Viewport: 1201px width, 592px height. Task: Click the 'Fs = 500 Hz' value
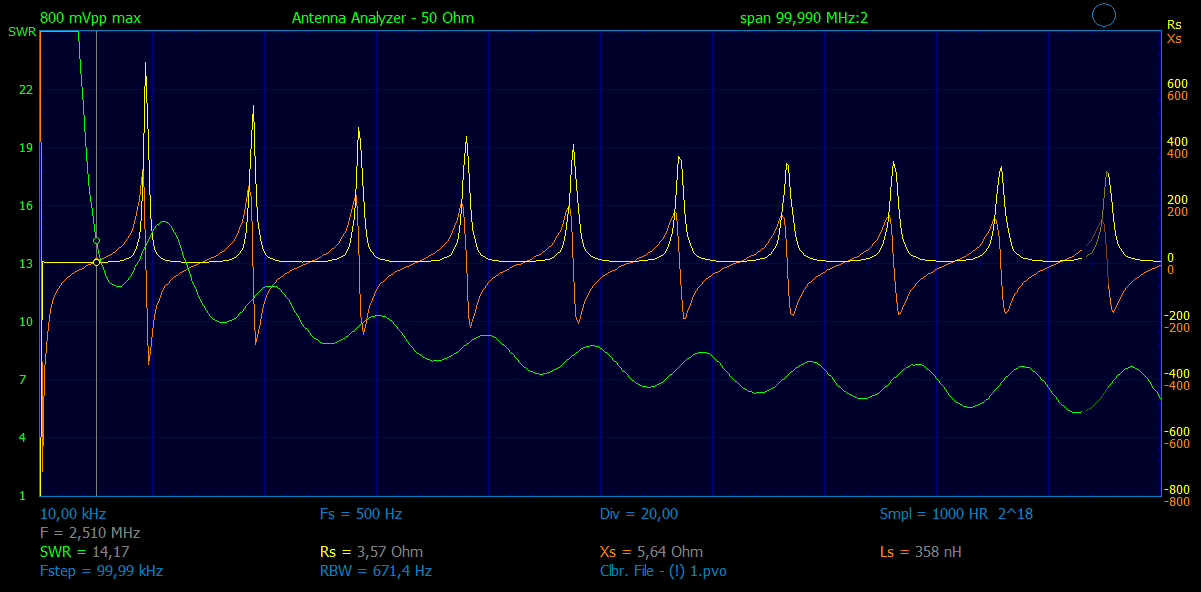pyautogui.click(x=360, y=514)
